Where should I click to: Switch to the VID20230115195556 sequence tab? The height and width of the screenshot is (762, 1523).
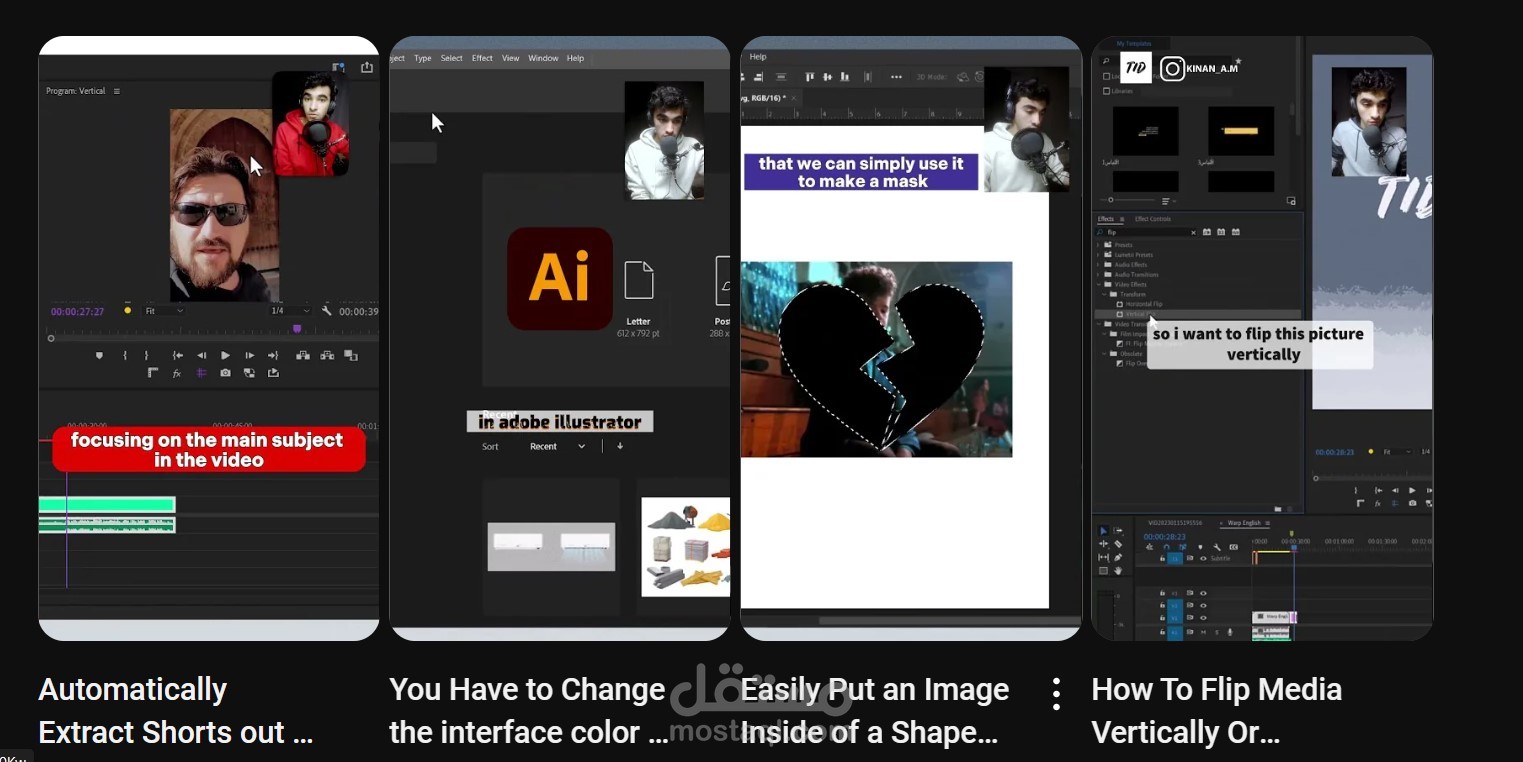pyautogui.click(x=1176, y=523)
